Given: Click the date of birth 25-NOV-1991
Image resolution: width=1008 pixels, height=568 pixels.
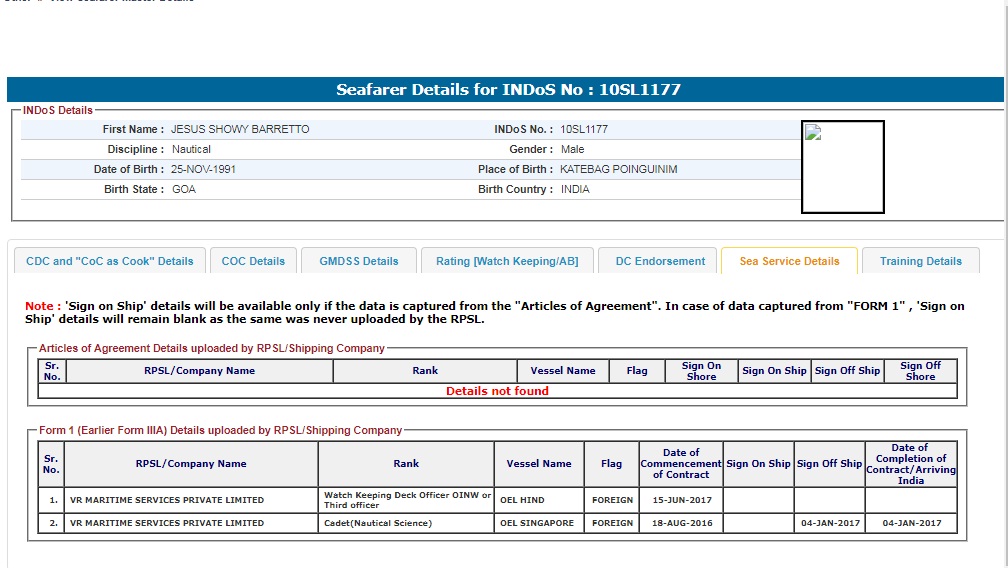Looking at the screenshot, I should [x=203, y=169].
